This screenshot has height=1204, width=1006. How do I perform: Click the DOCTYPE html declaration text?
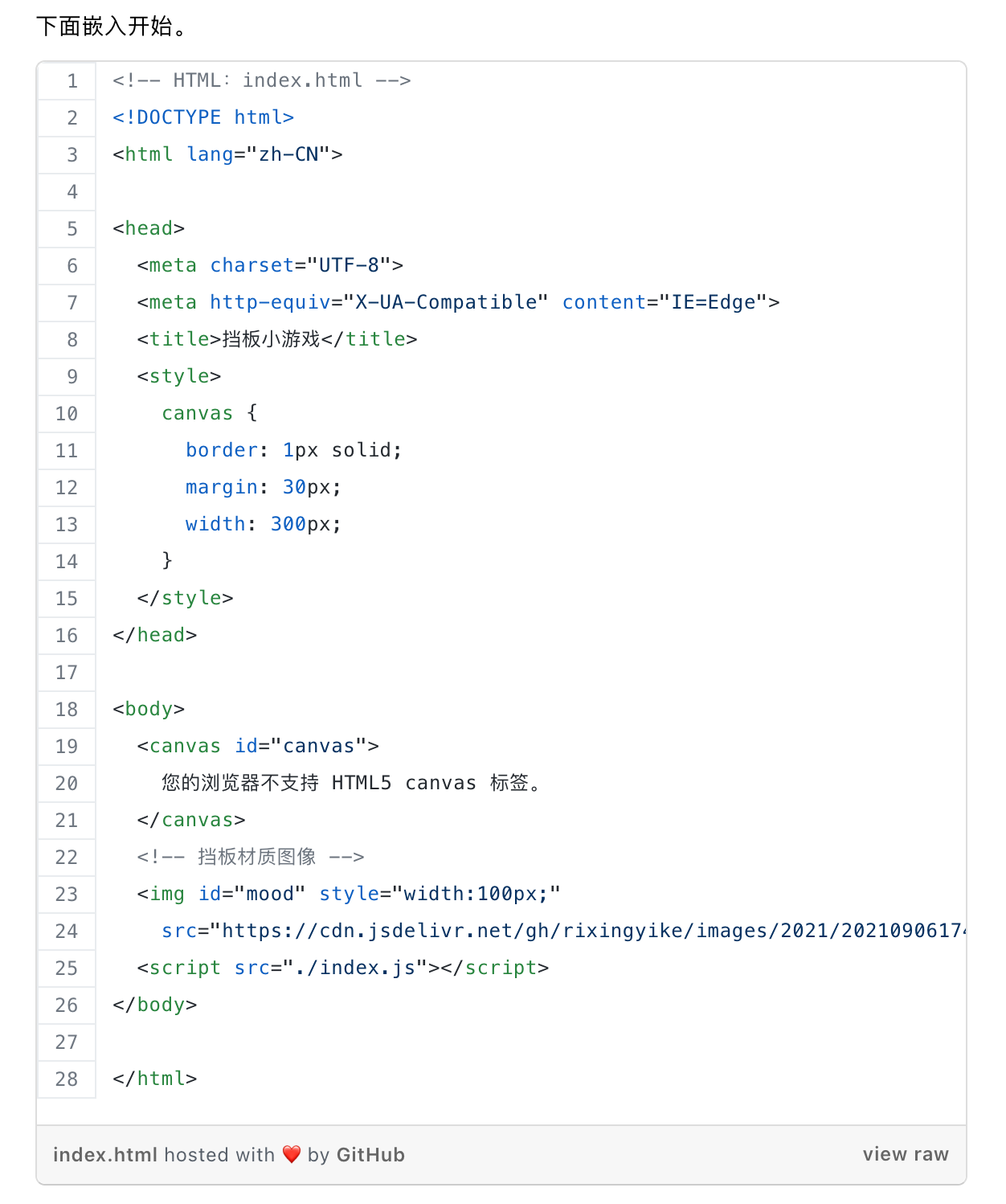coord(203,117)
